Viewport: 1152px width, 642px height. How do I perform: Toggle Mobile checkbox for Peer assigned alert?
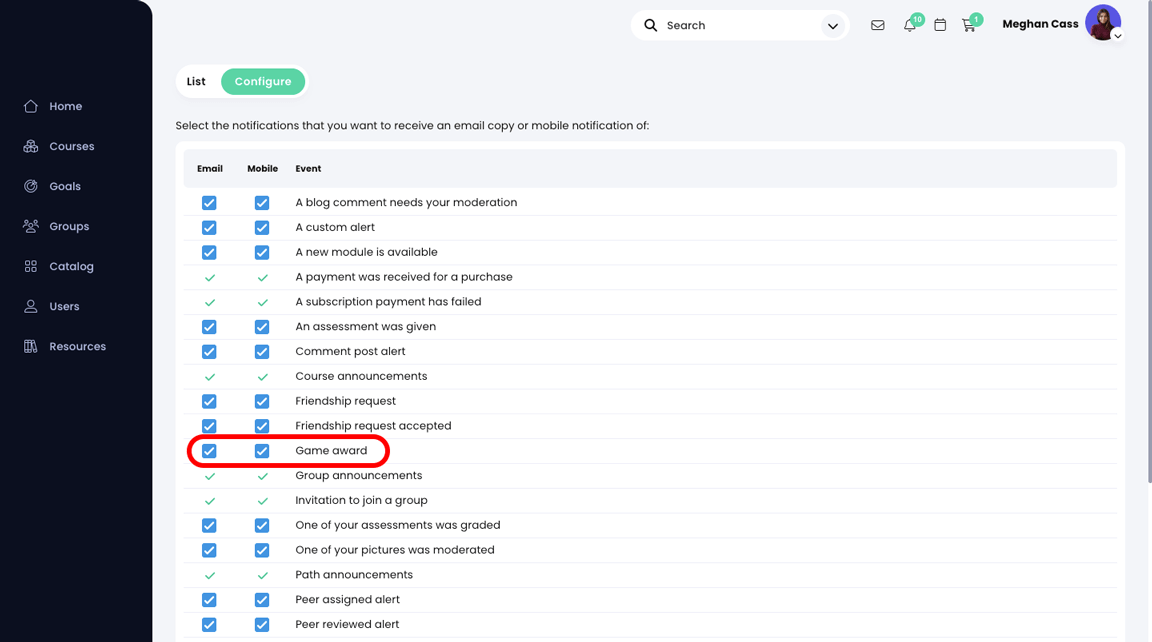click(x=261, y=599)
